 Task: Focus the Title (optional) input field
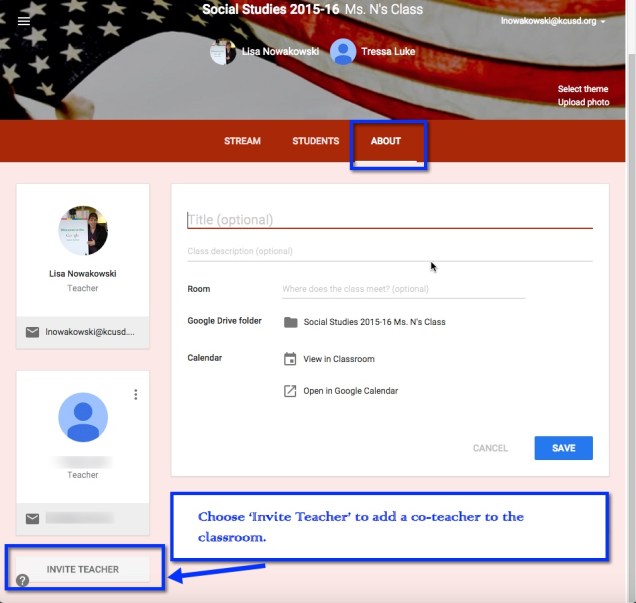(389, 219)
